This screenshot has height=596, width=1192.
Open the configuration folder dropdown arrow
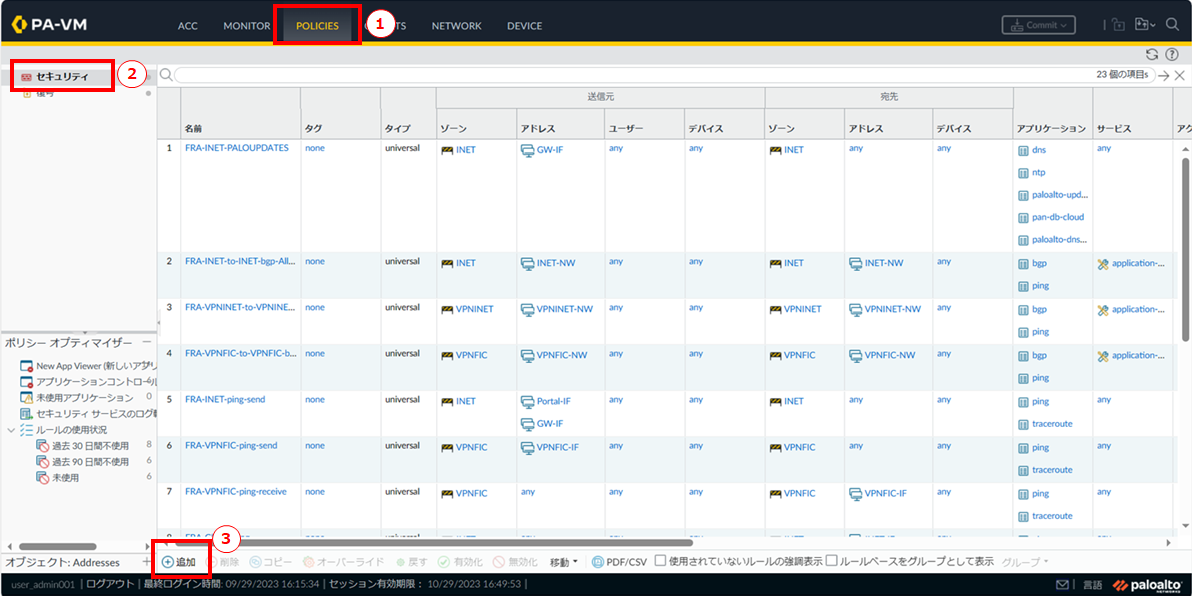1152,25
